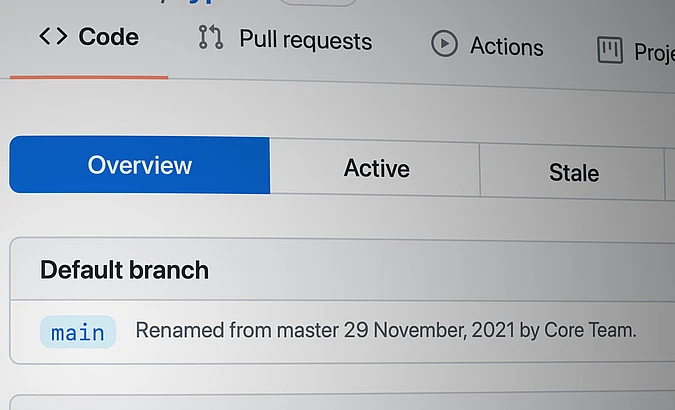The height and width of the screenshot is (410, 675).
Task: Select the Overview branches filter
Action: [x=139, y=165]
